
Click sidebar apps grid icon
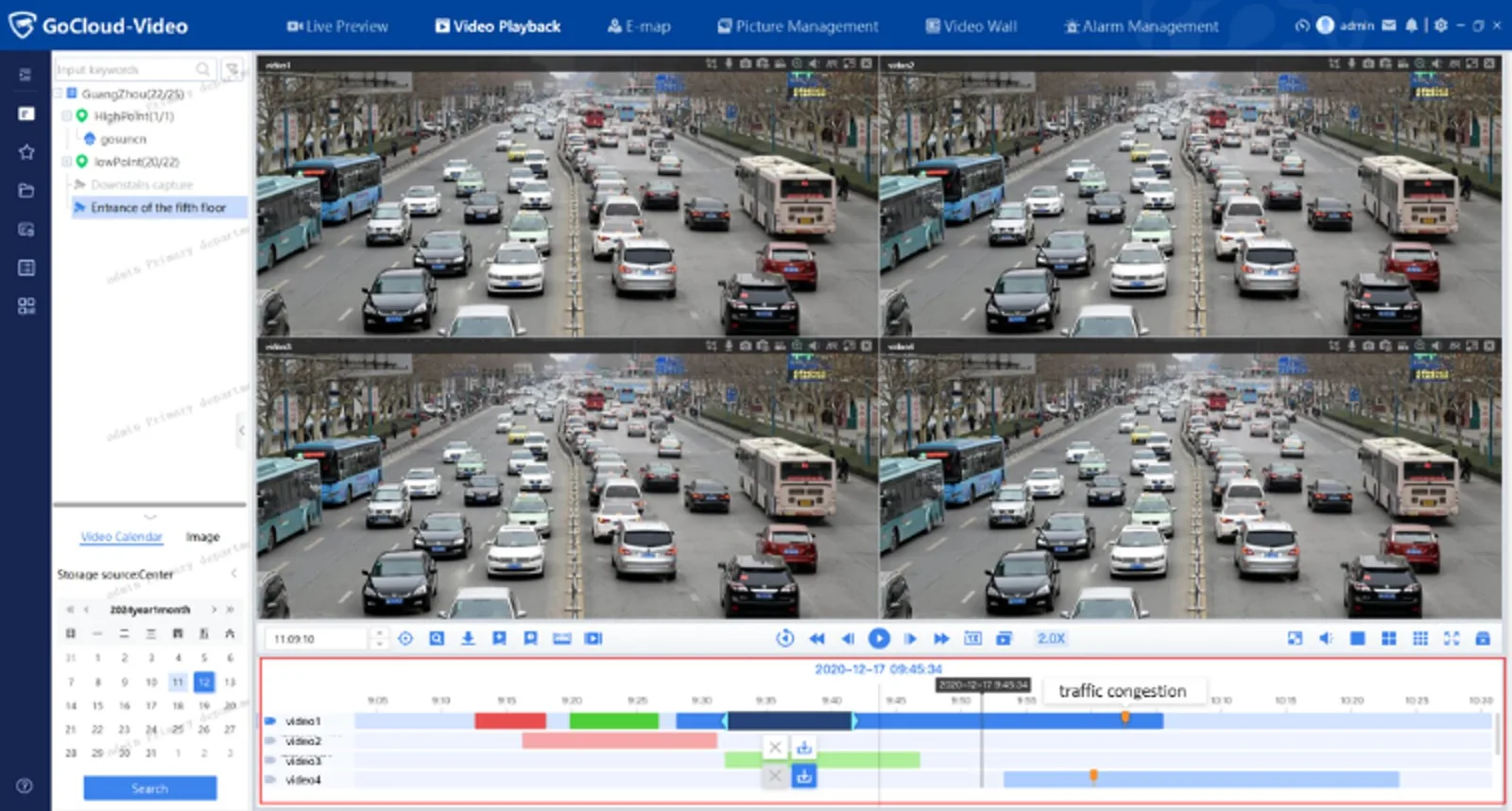[x=26, y=306]
